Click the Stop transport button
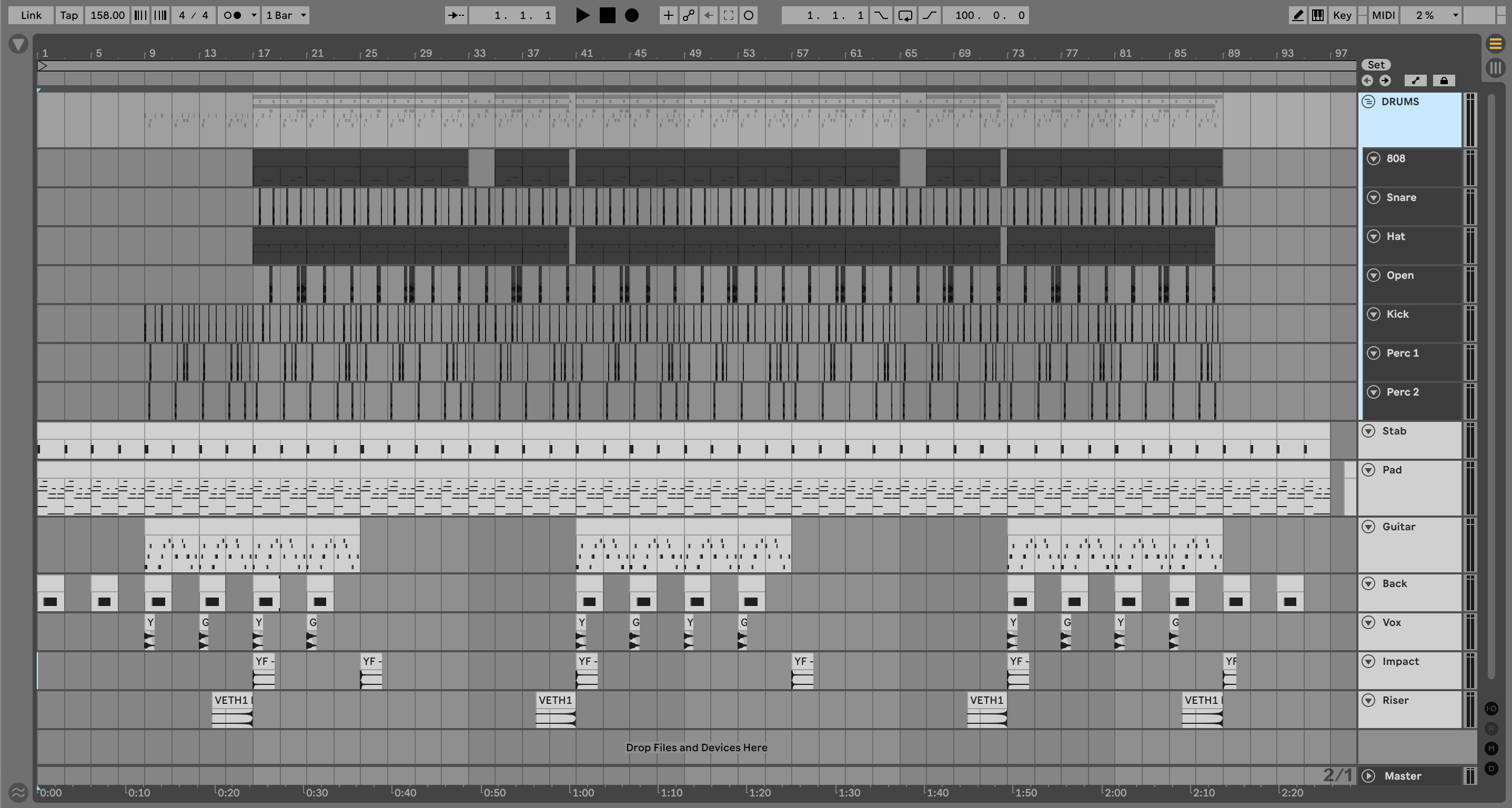 point(608,15)
